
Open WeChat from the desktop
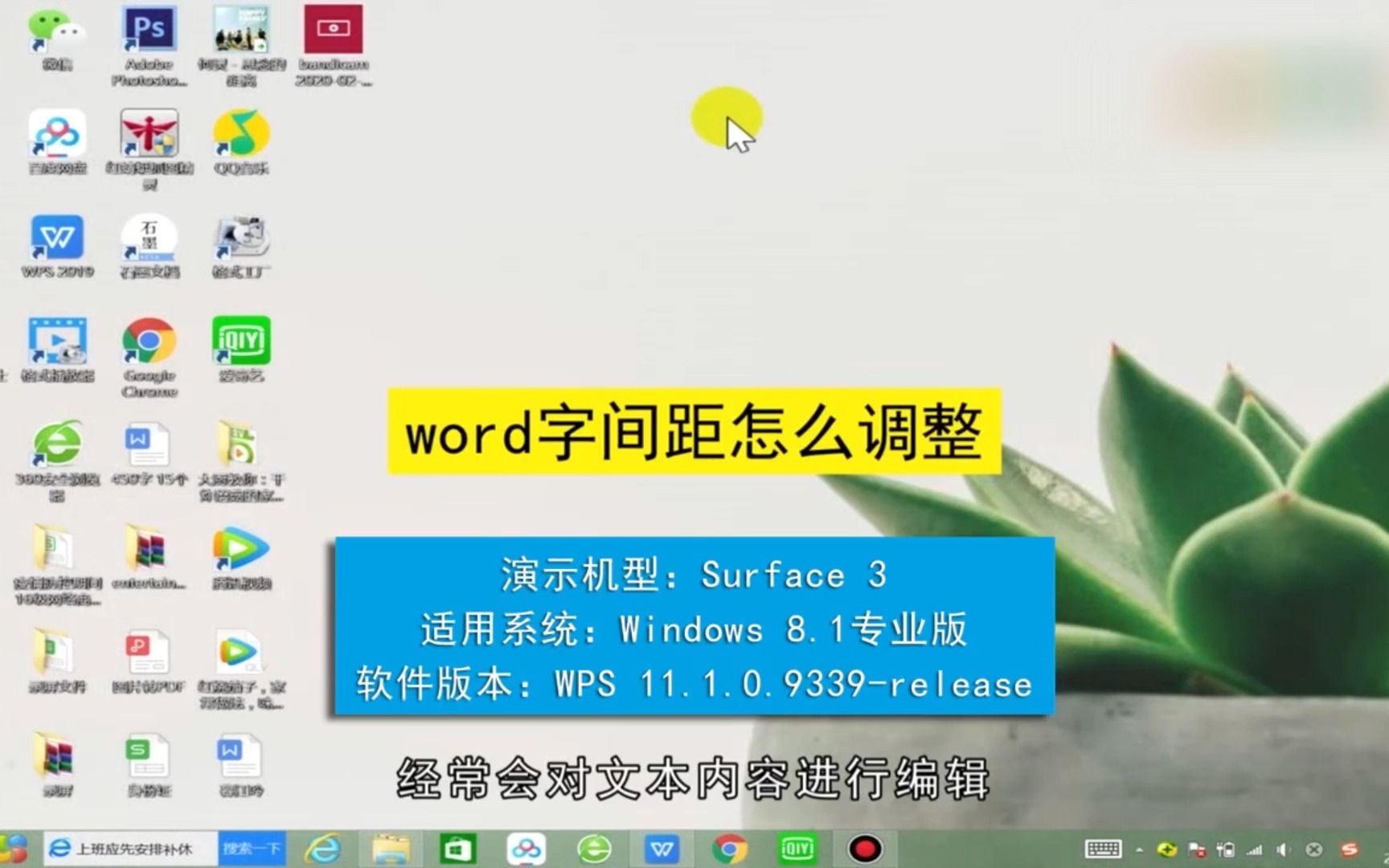click(x=56, y=32)
